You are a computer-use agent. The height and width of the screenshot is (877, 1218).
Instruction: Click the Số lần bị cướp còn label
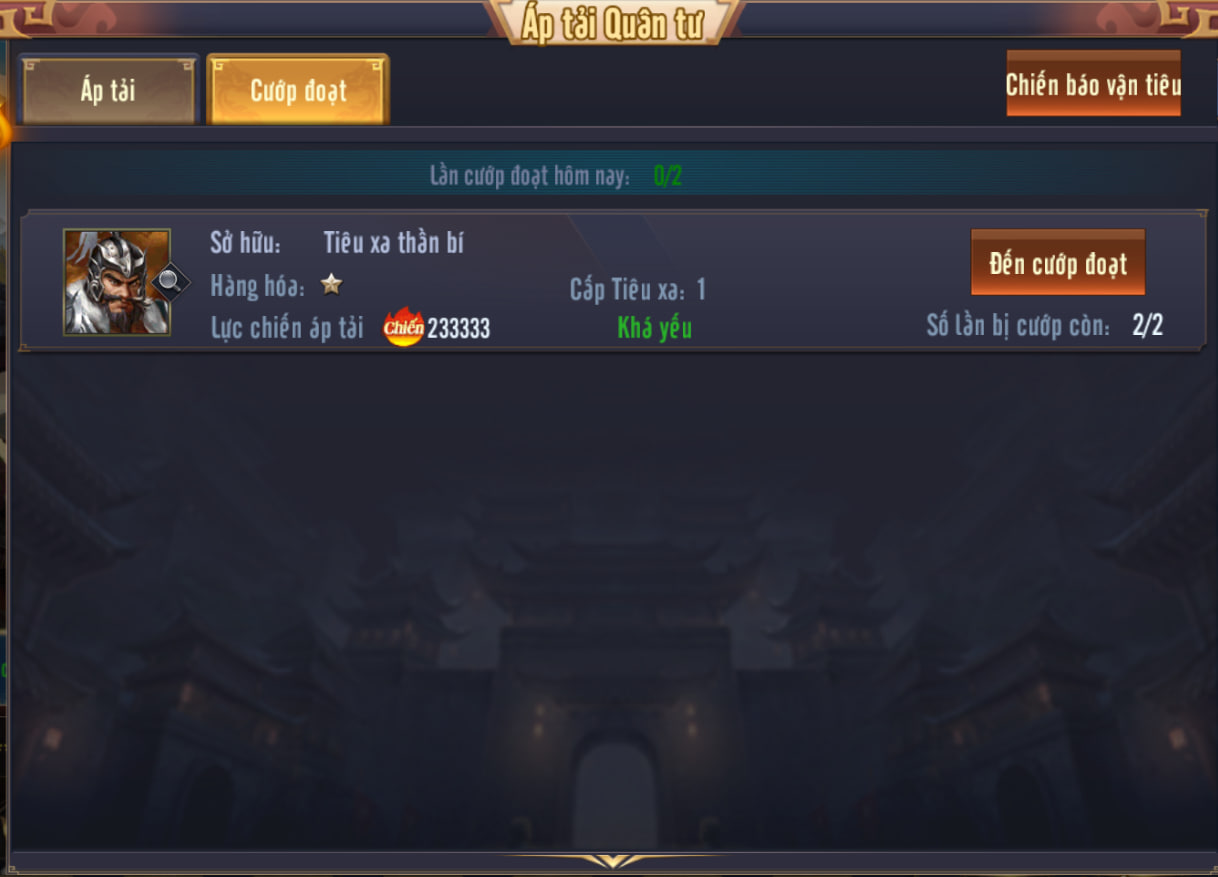point(1018,326)
